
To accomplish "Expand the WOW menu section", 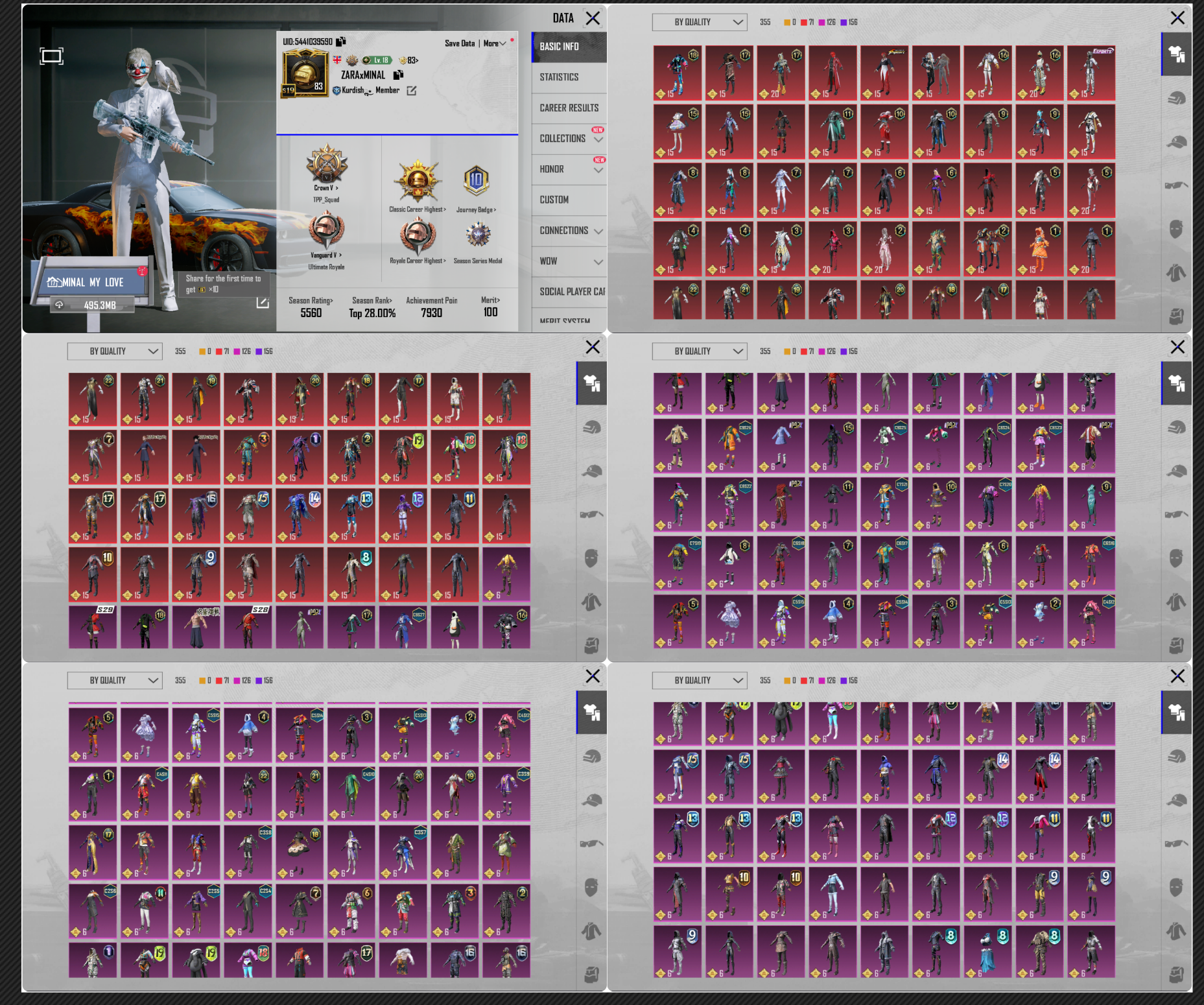I will pos(569,261).
